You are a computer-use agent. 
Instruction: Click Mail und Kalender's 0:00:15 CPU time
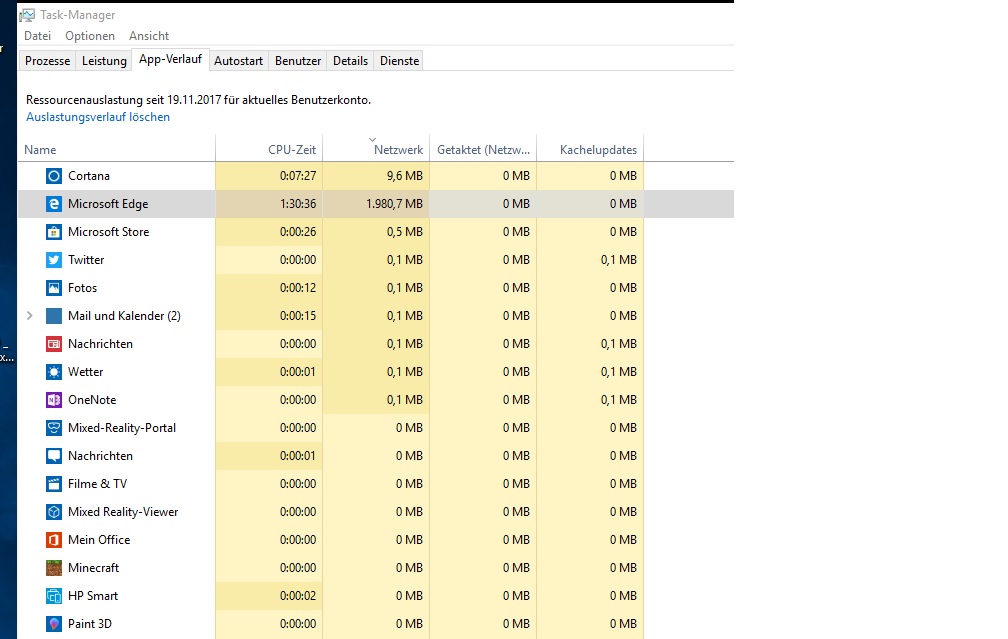point(298,316)
